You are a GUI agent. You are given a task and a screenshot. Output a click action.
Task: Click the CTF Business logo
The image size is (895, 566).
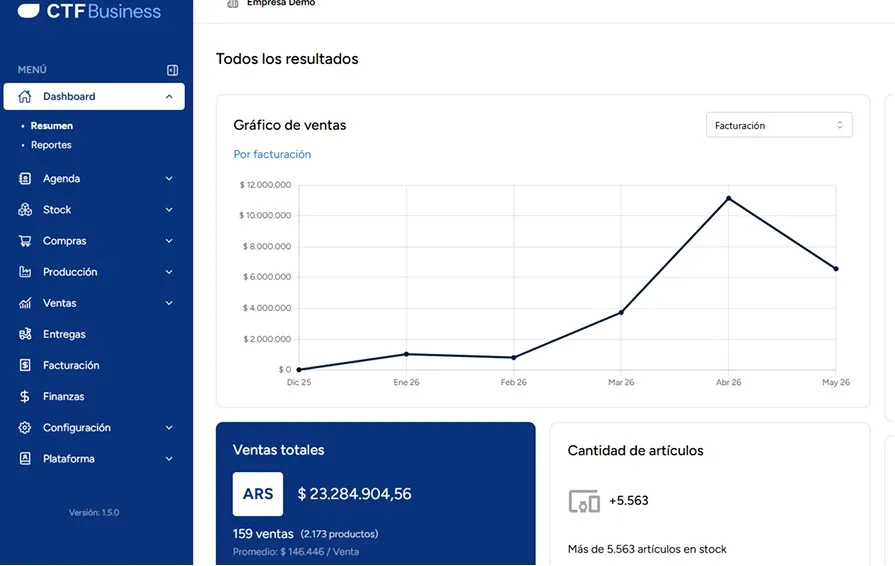89,10
